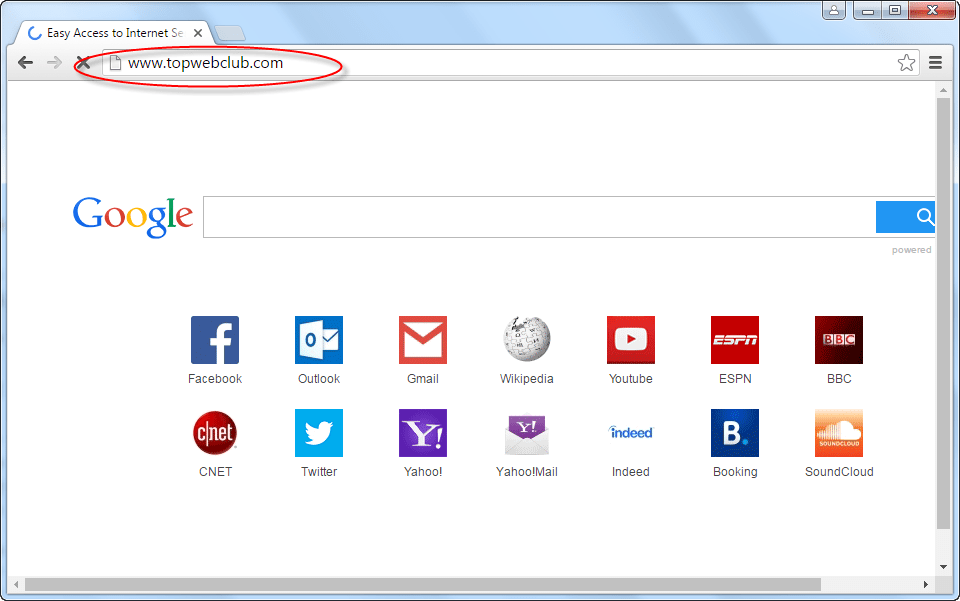Bookmark this page with the star
This screenshot has height=601, width=960.
click(906, 62)
